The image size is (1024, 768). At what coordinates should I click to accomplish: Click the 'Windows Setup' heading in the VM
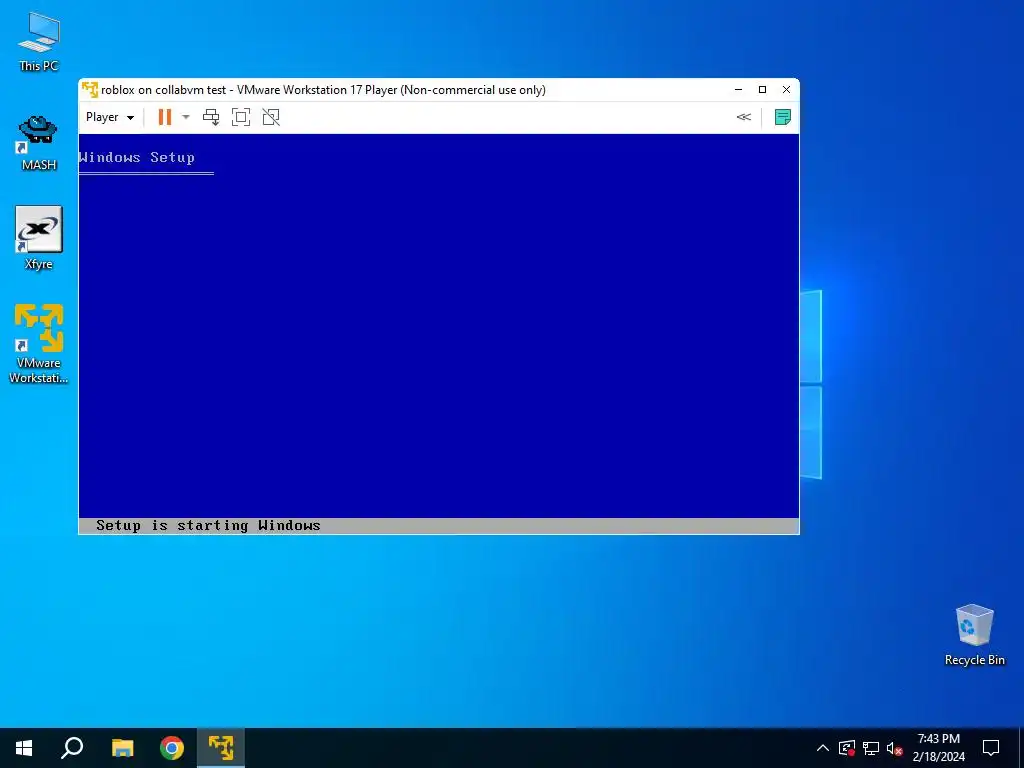137,157
